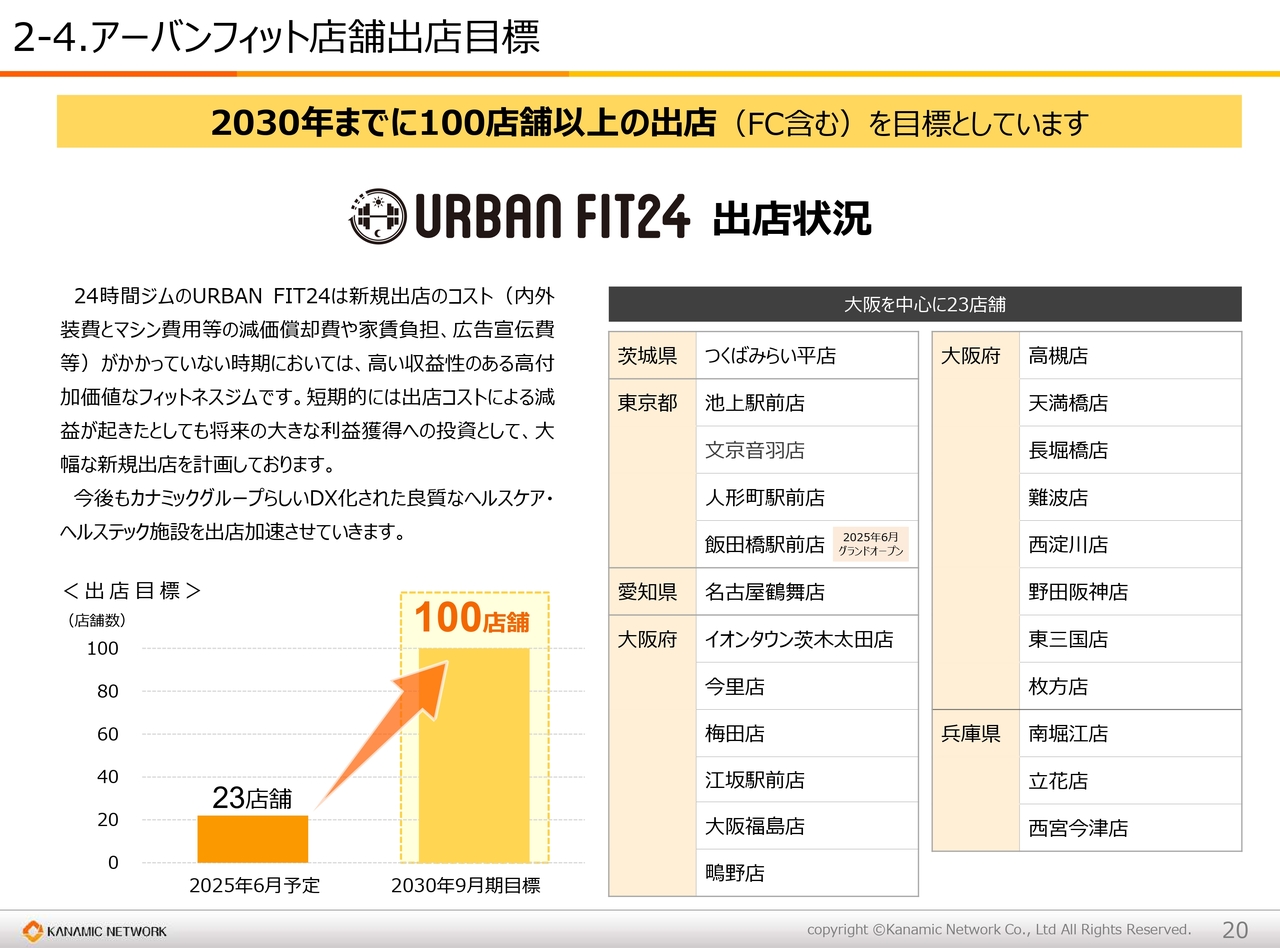Select the 人形町駅前店 row

(807, 497)
